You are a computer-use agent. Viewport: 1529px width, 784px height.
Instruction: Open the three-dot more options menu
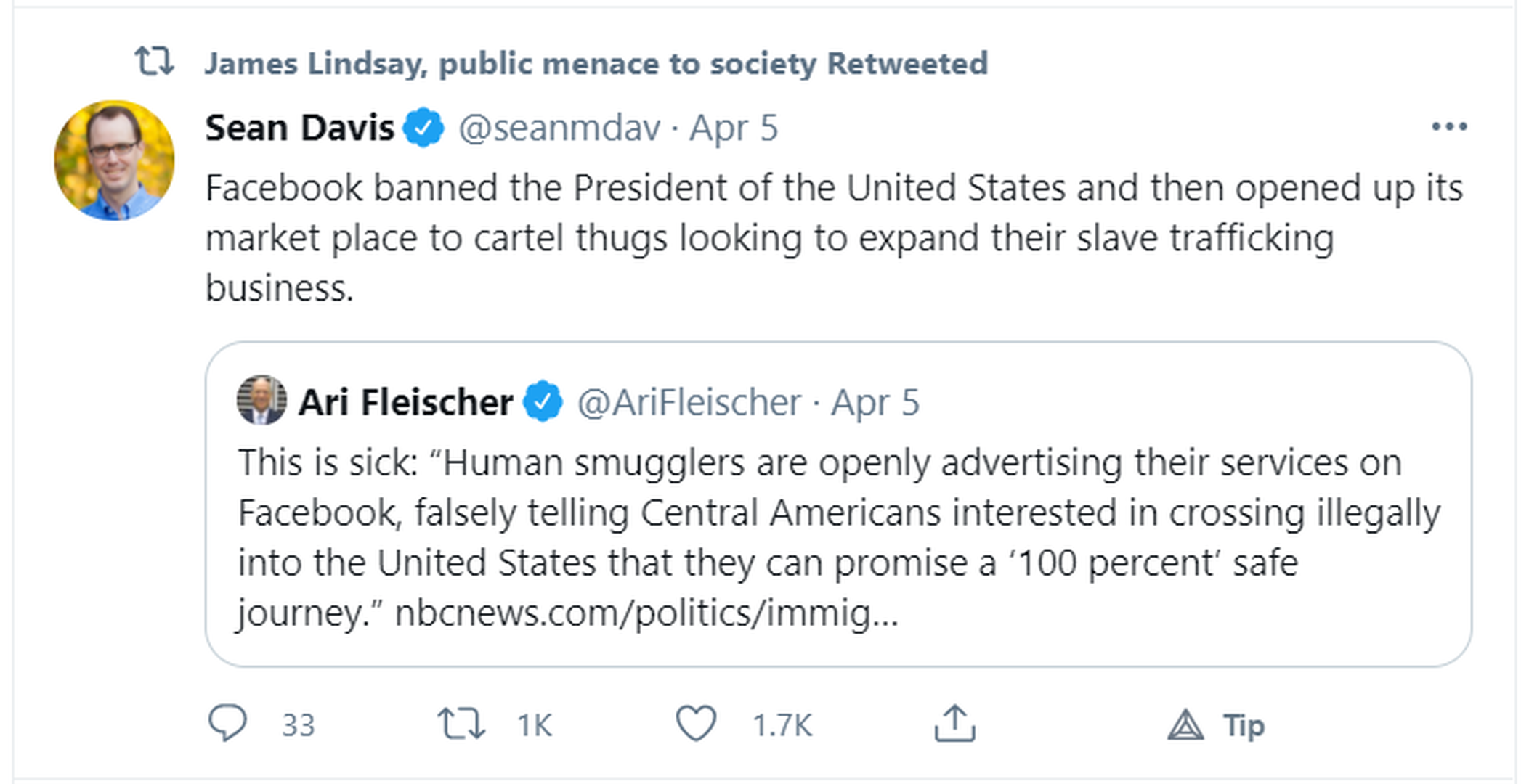pos(1449,127)
